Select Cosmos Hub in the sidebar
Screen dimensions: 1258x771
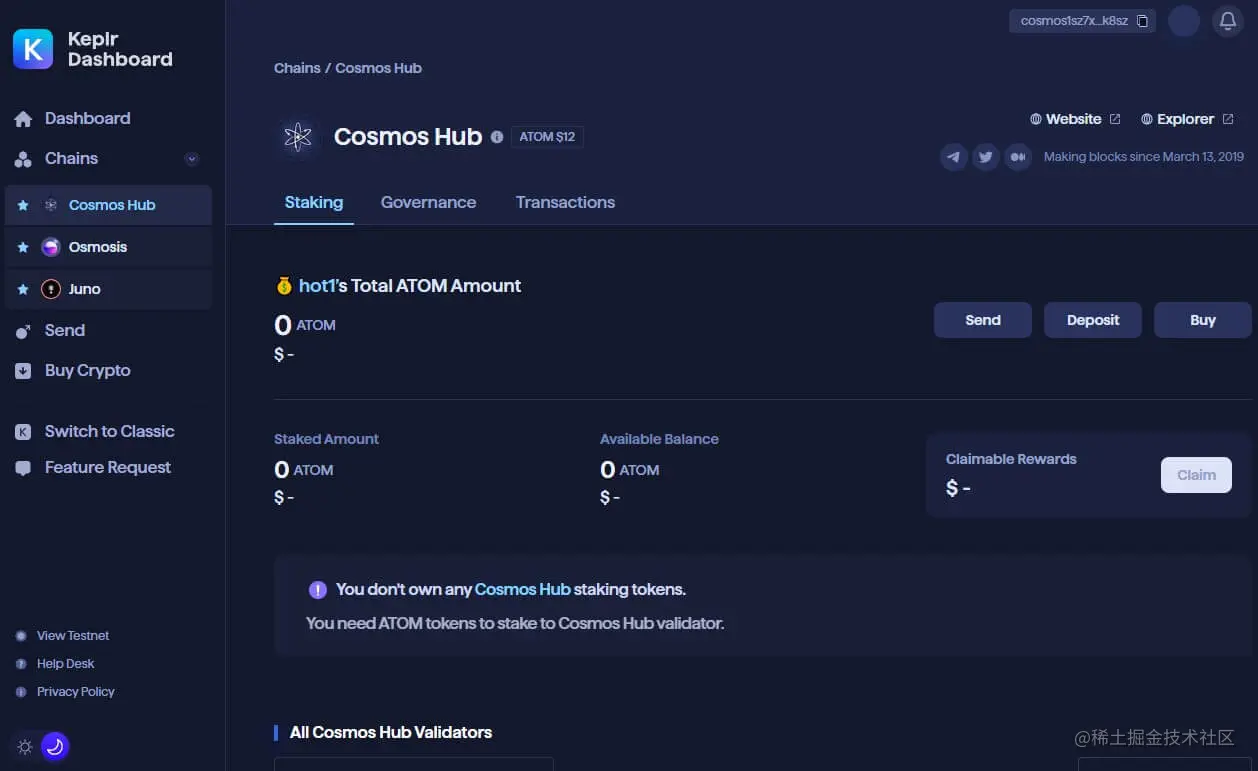[x=108, y=205]
